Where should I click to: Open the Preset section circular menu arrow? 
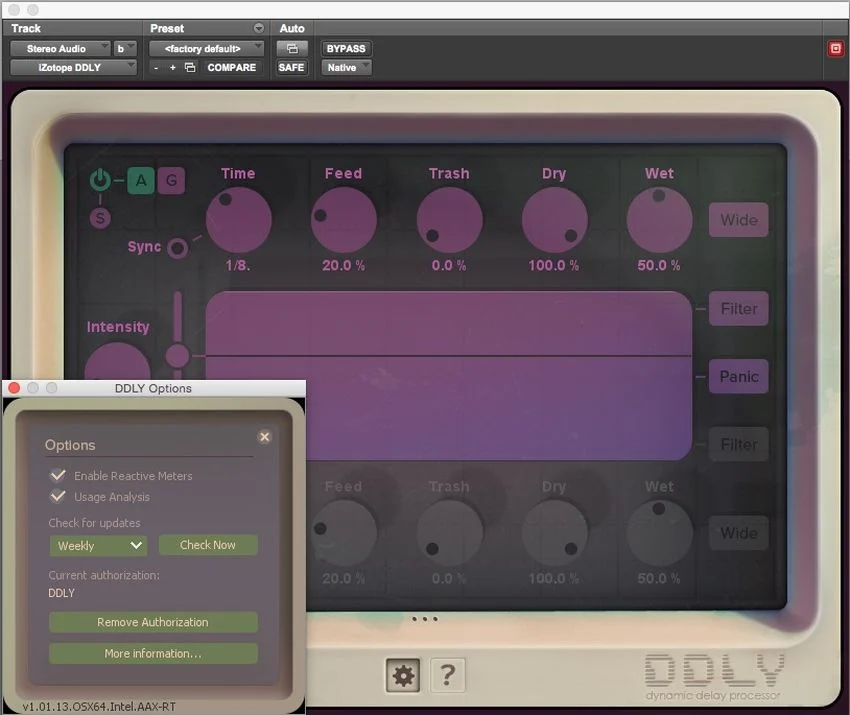259,28
